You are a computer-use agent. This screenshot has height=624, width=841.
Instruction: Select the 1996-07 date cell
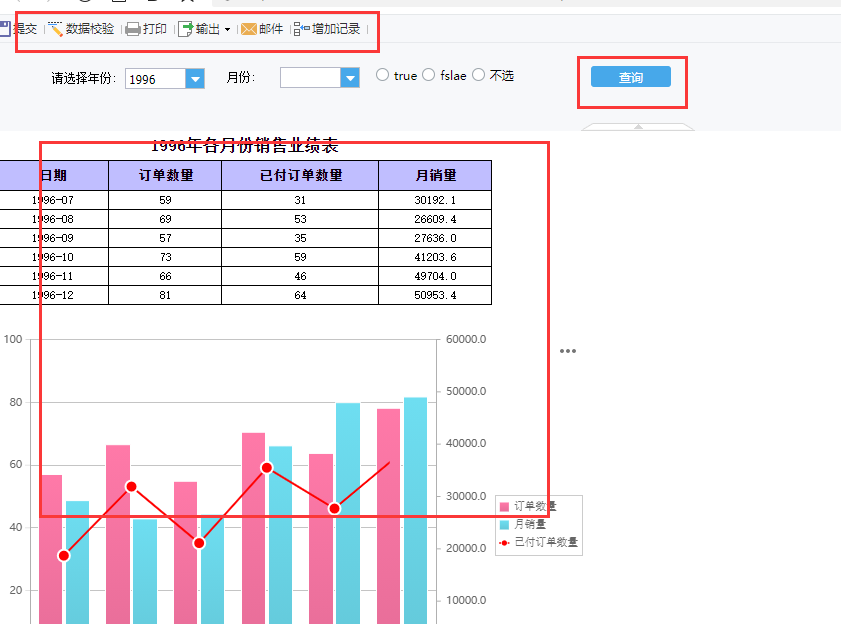click(x=54, y=200)
